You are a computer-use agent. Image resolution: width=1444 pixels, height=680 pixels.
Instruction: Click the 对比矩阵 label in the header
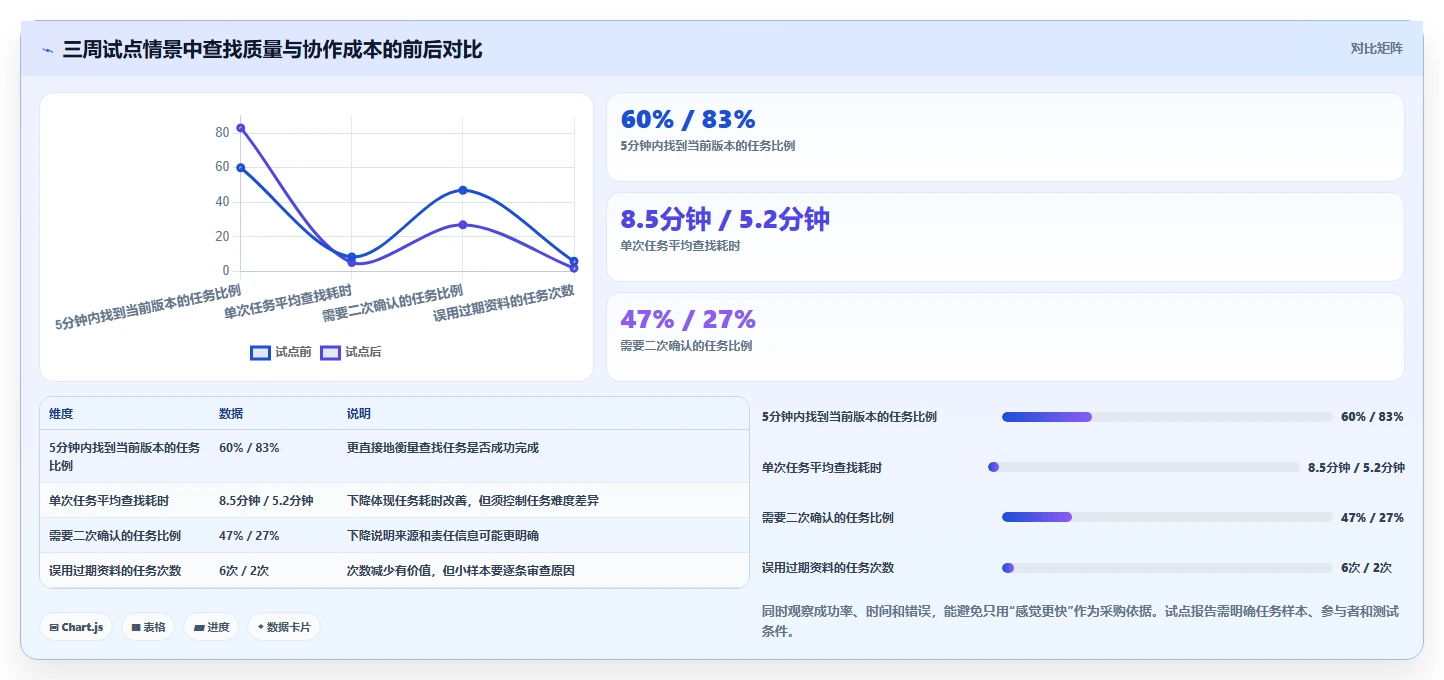point(1376,48)
